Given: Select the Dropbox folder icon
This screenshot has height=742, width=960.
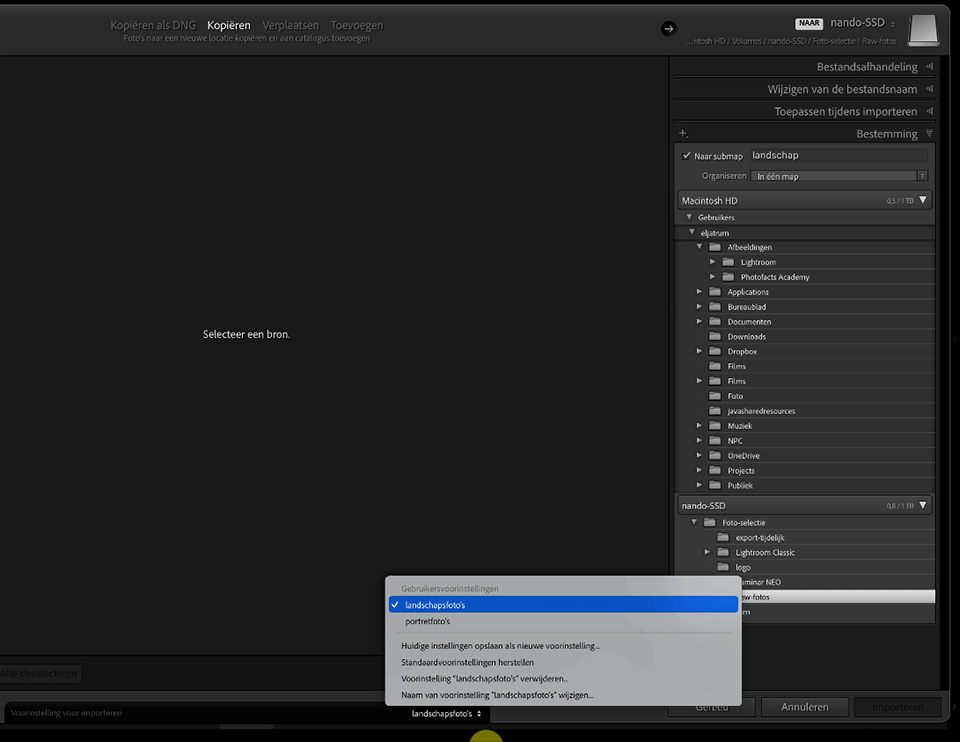Looking at the screenshot, I should 714,351.
